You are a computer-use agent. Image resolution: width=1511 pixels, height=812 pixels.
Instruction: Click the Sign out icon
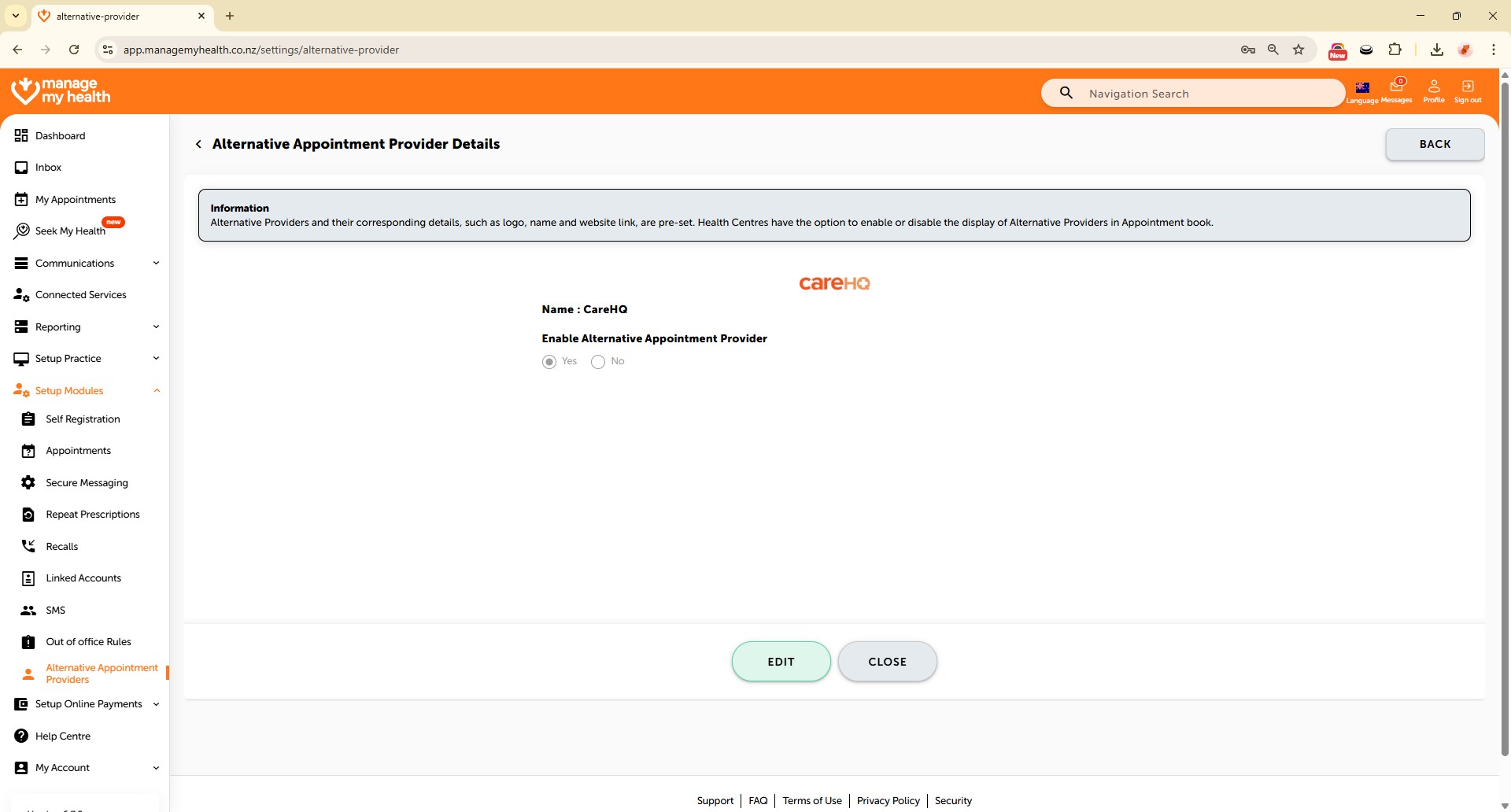[1468, 87]
